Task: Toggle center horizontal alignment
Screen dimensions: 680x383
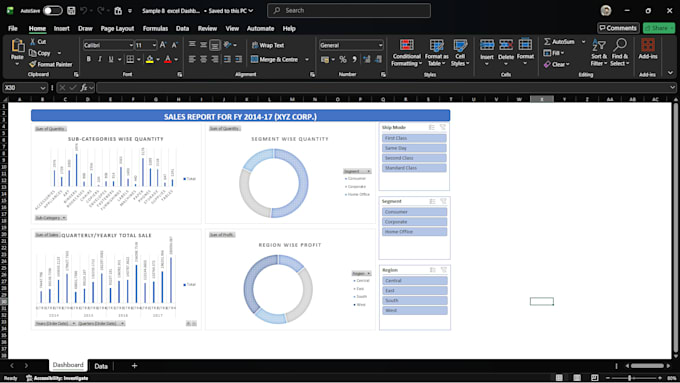Action: 203,59
